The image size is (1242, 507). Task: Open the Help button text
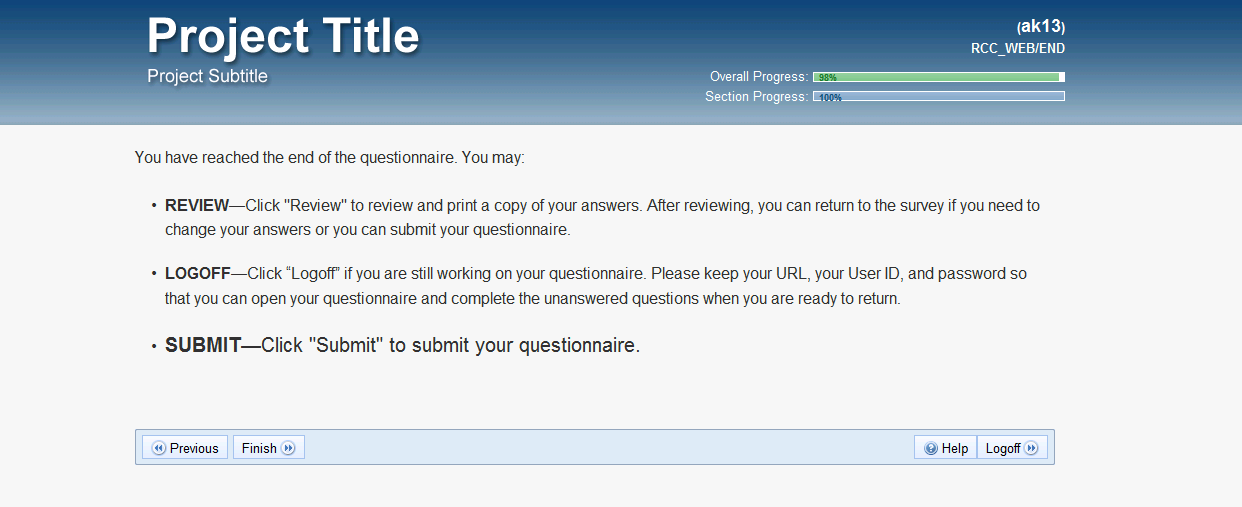[x=955, y=448]
